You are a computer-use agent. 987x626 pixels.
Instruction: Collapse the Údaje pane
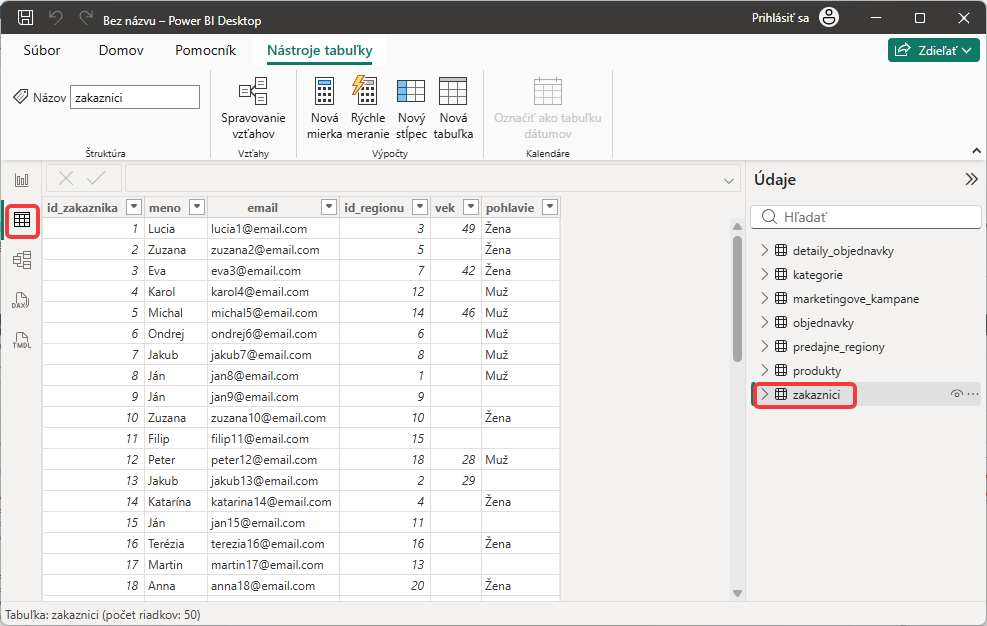971,179
